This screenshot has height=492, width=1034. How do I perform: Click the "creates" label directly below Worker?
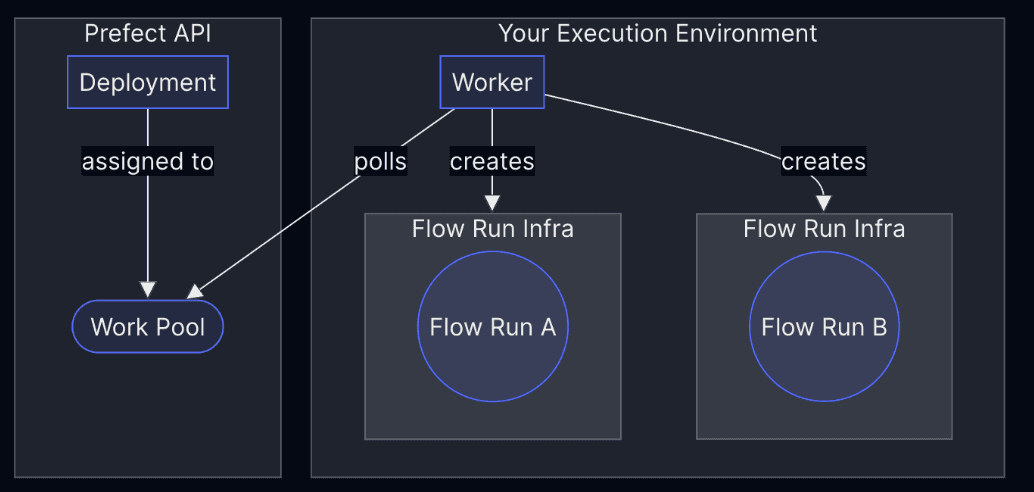492,161
